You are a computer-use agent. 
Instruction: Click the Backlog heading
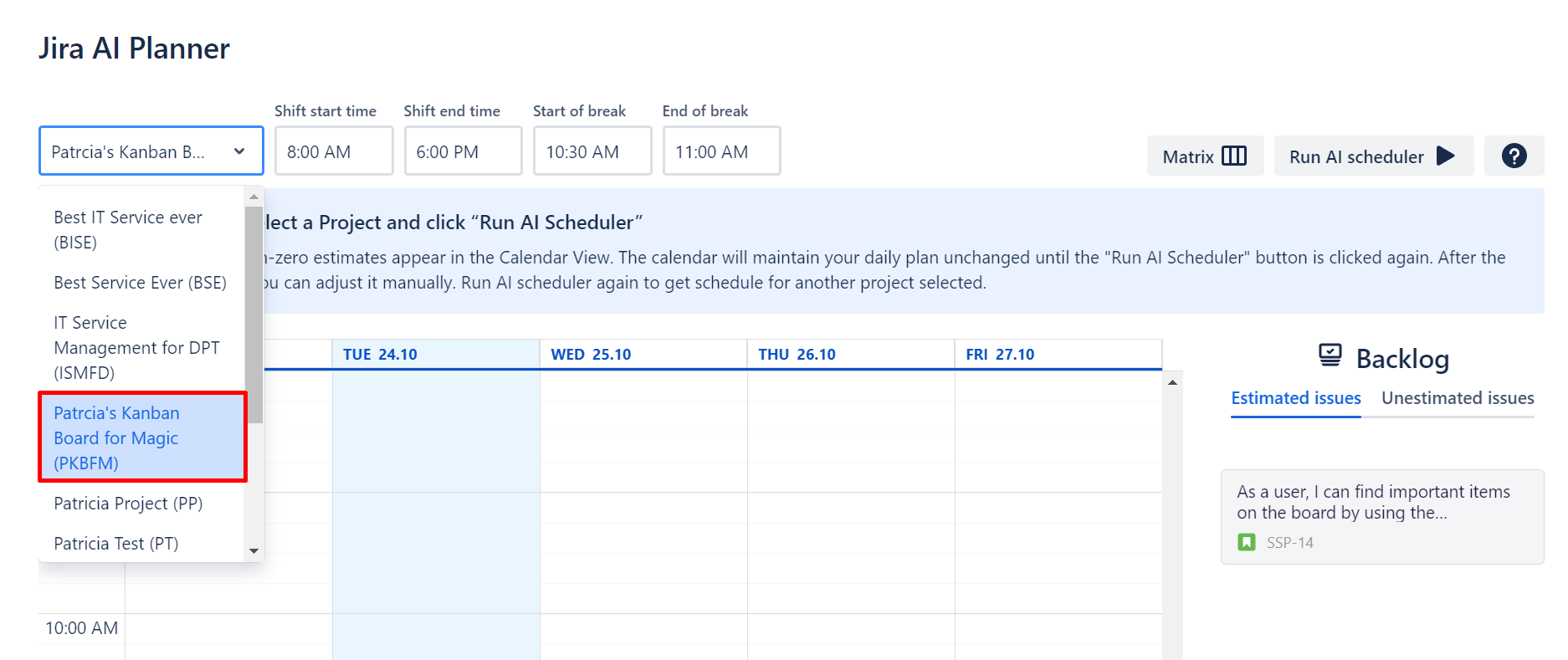[1402, 359]
